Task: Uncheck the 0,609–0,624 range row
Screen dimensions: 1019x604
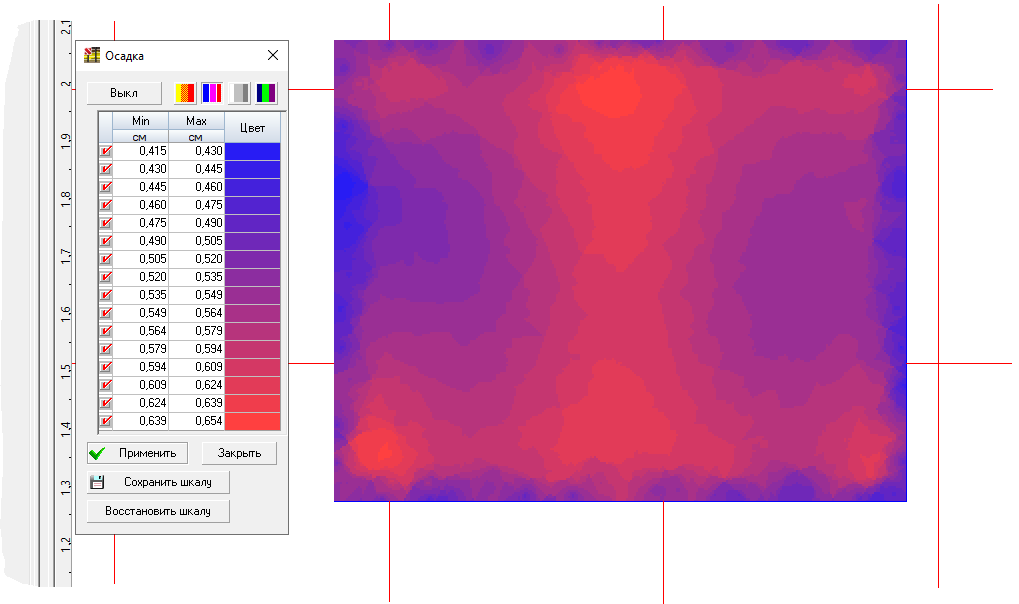Action: coord(105,385)
